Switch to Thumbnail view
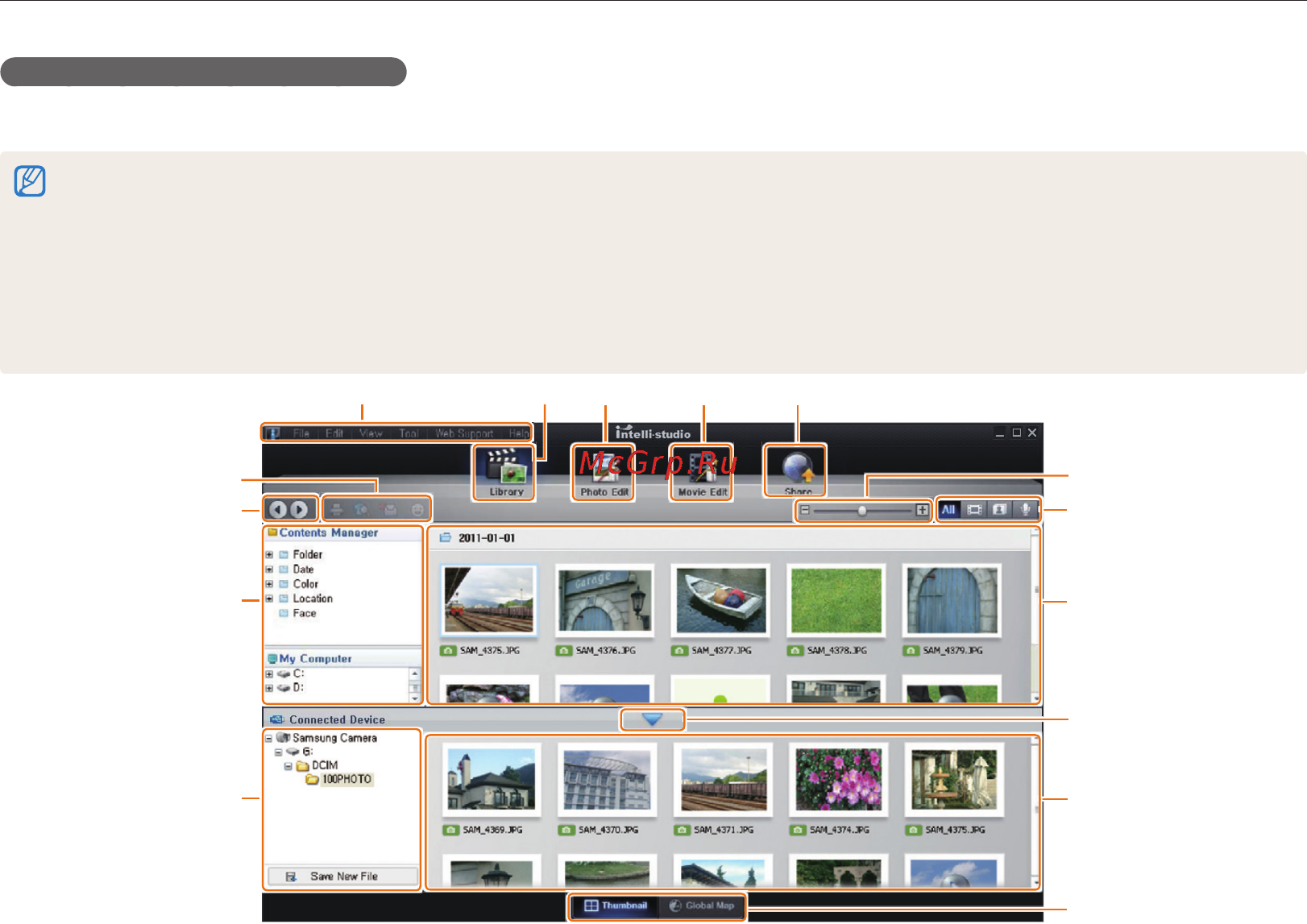The width and height of the screenshot is (1307, 924). [x=616, y=905]
